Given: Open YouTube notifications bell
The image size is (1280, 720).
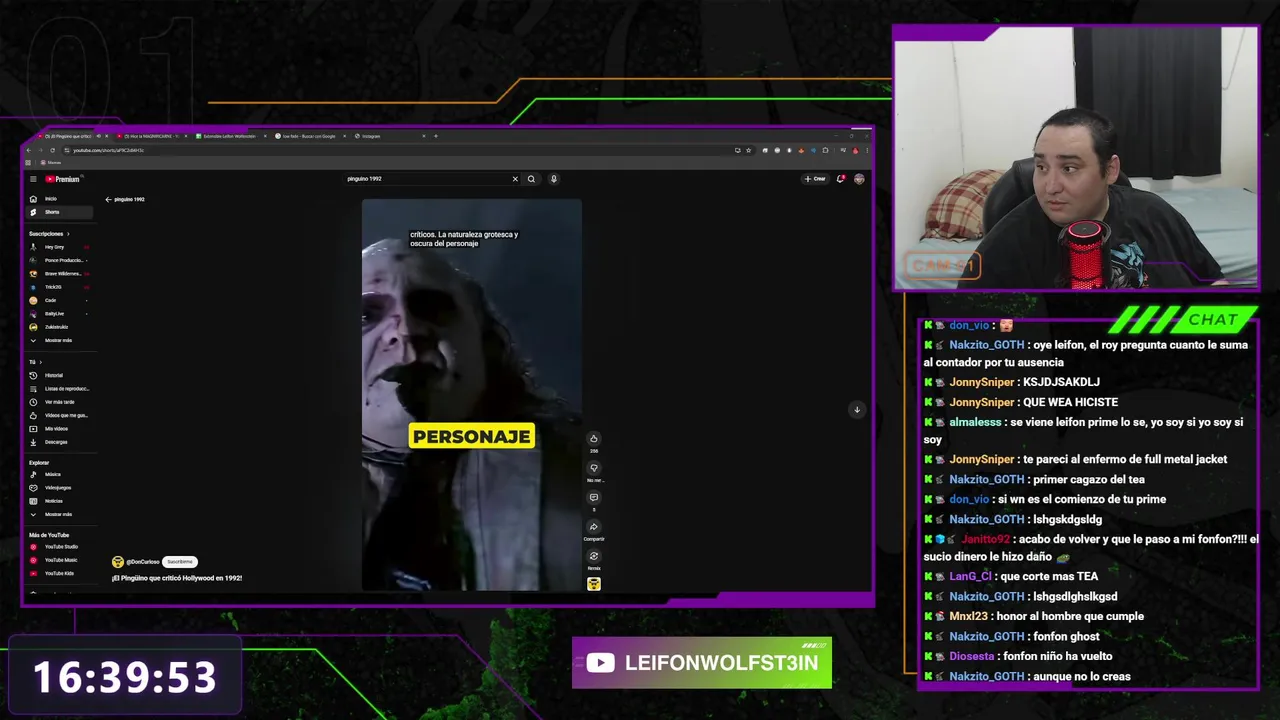Looking at the screenshot, I should [x=841, y=179].
